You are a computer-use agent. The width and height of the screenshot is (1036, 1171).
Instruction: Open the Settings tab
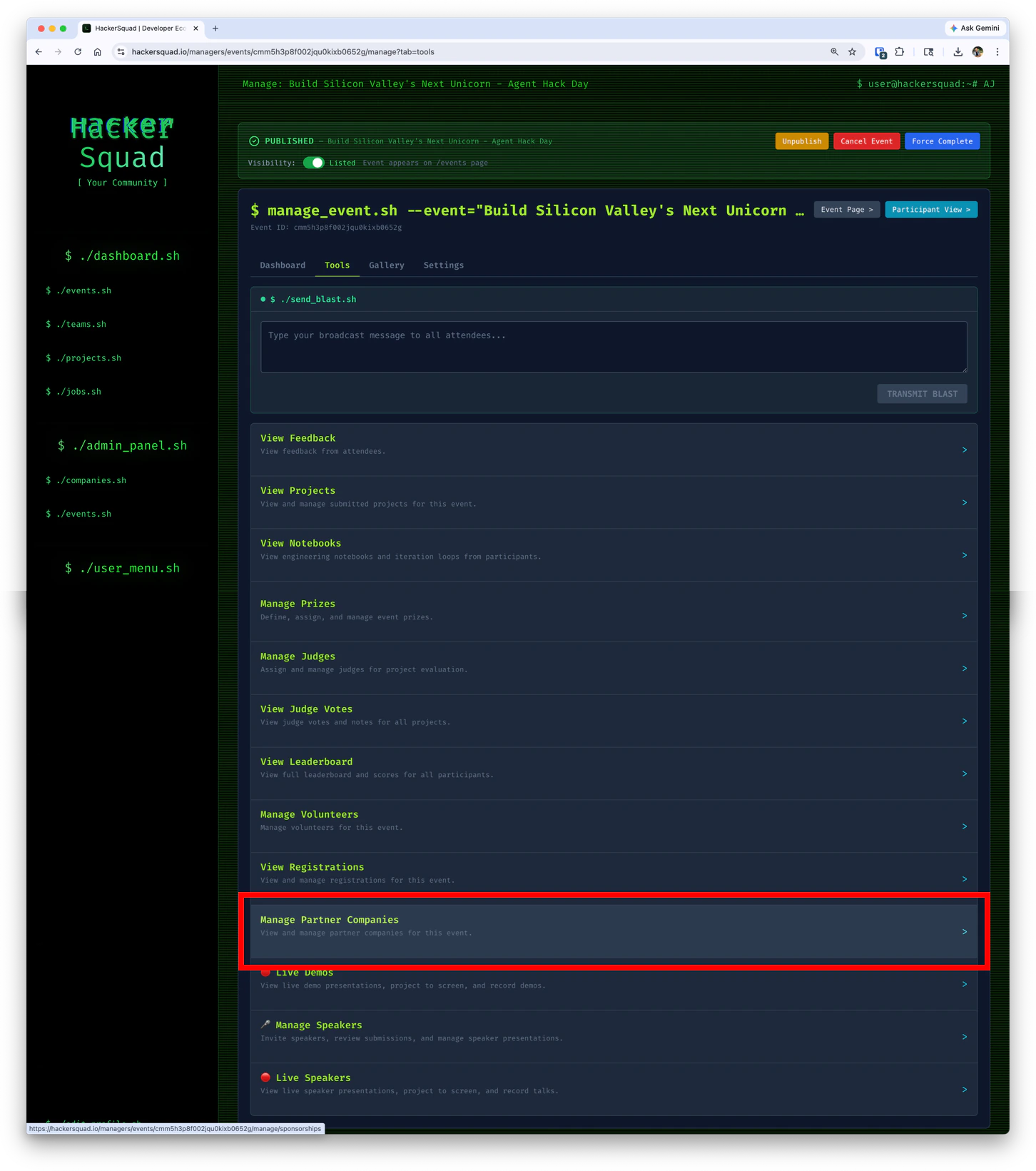click(x=443, y=265)
